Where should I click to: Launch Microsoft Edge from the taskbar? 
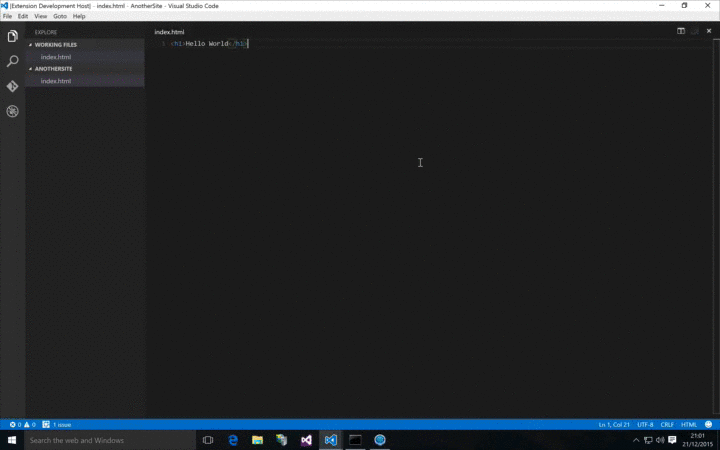pyautogui.click(x=233, y=440)
